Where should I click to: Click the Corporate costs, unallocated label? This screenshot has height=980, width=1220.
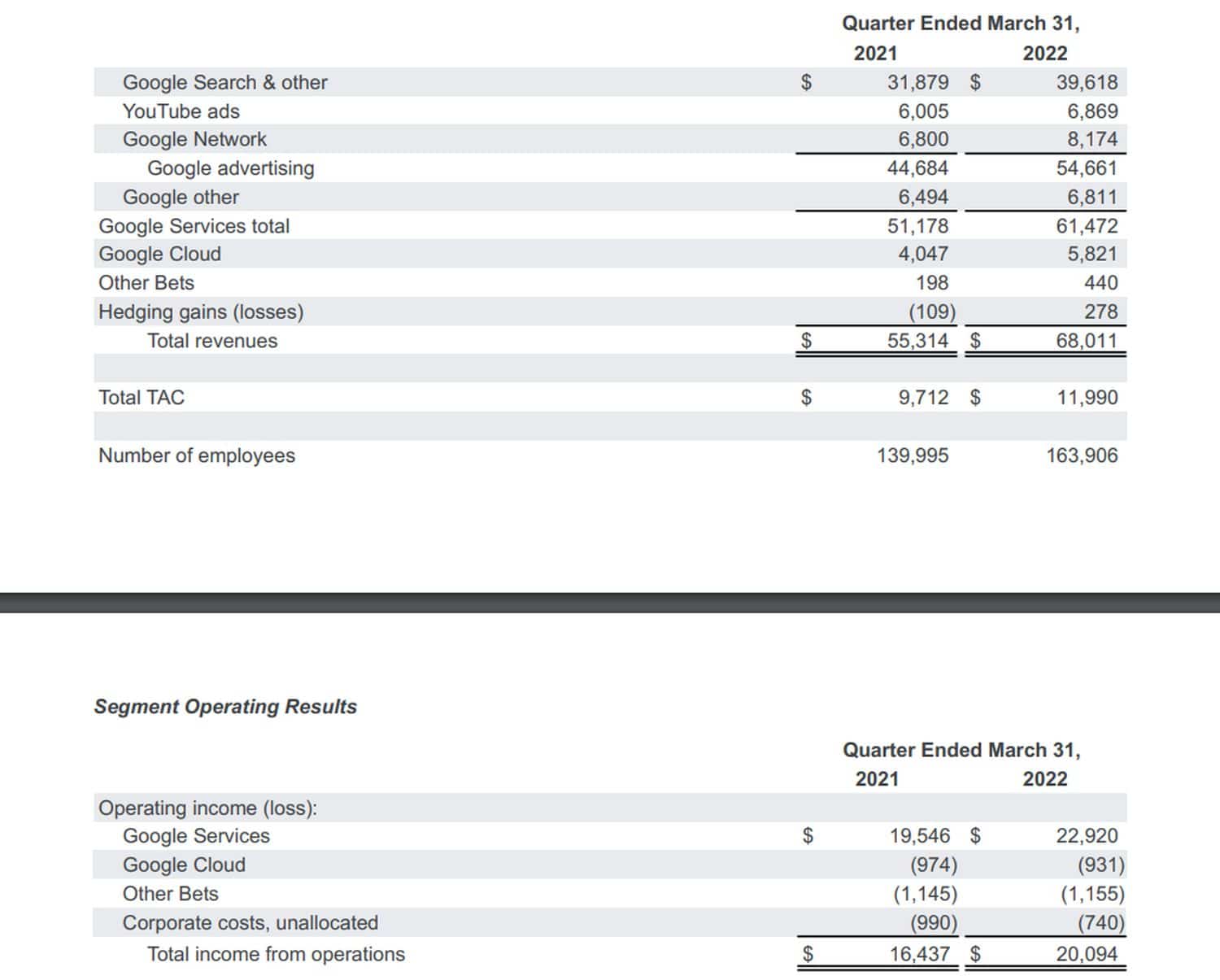pos(250,923)
